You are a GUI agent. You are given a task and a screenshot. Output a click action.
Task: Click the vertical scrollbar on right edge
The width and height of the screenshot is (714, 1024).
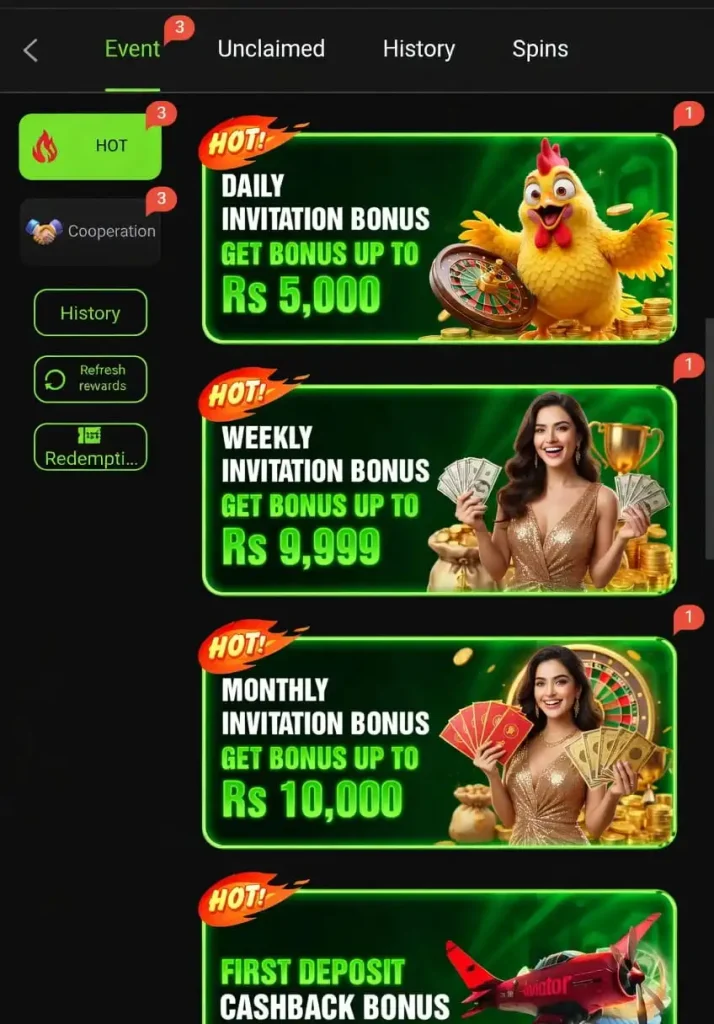pyautogui.click(x=709, y=439)
